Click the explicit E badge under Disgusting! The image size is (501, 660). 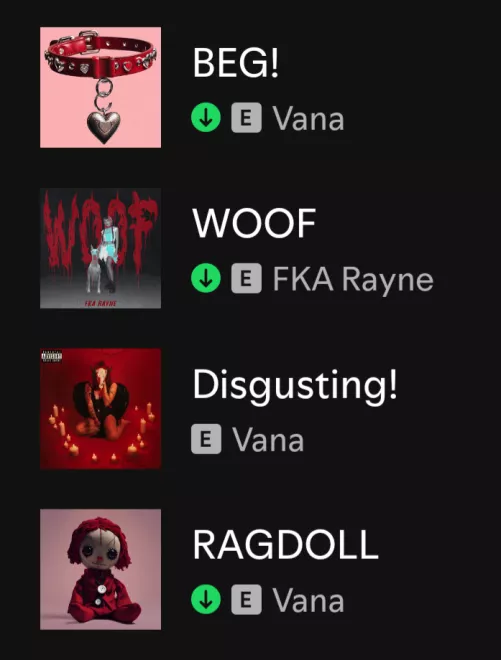tap(206, 439)
